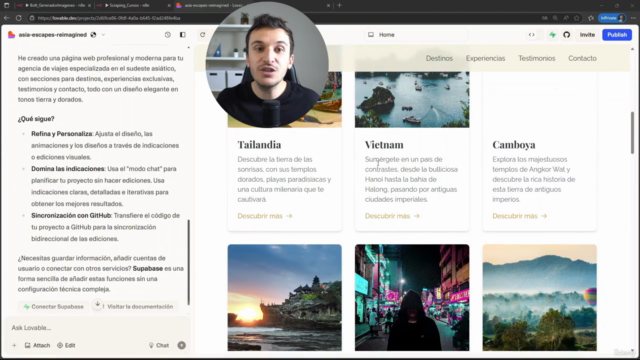Send the chat message arrow button

[182, 345]
